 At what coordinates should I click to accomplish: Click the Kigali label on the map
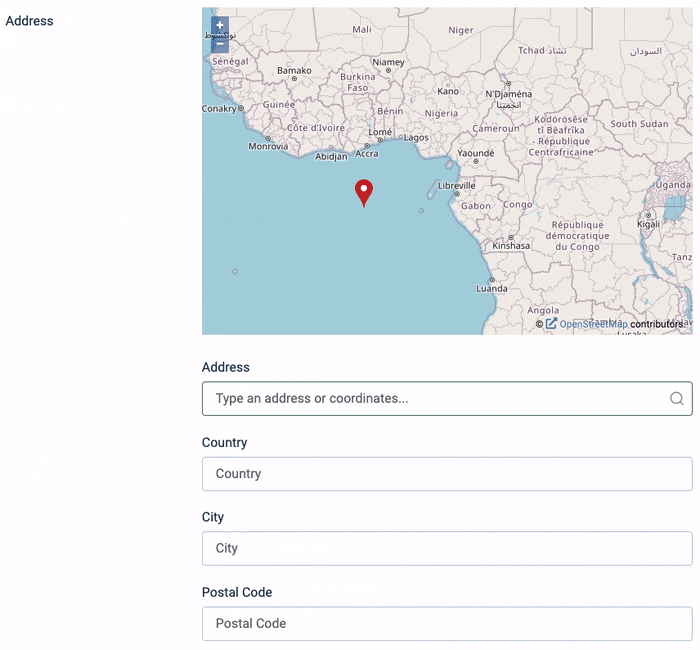click(x=648, y=225)
